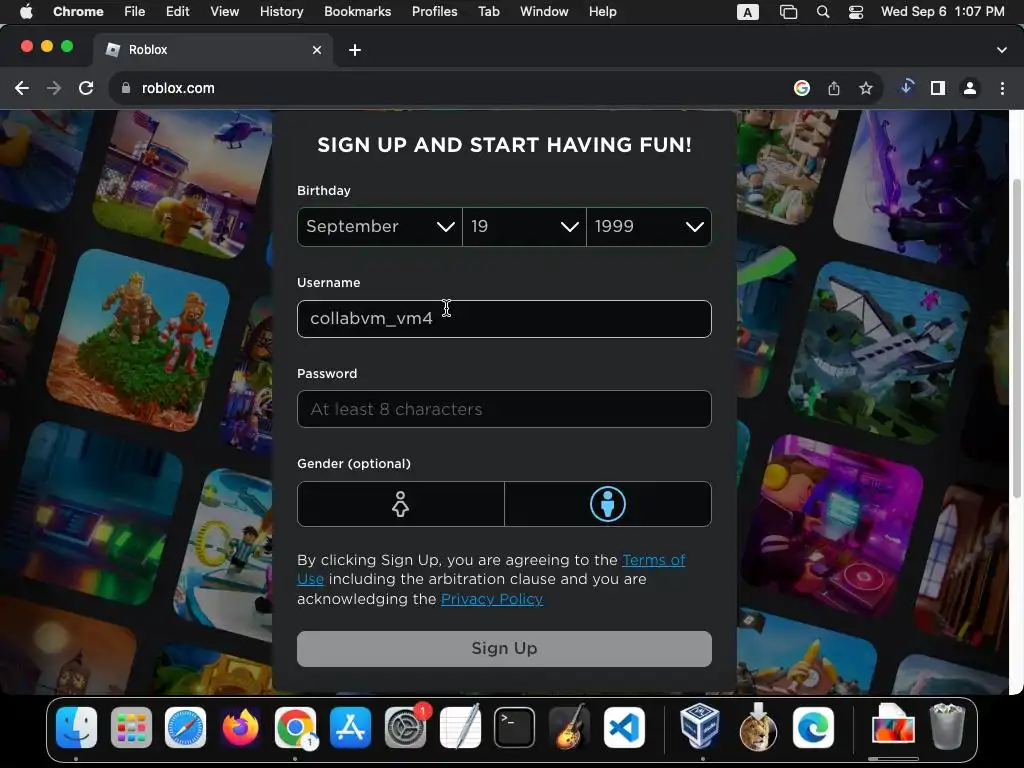Open VirtualBox from the dock
The width and height of the screenshot is (1024, 768).
point(700,727)
